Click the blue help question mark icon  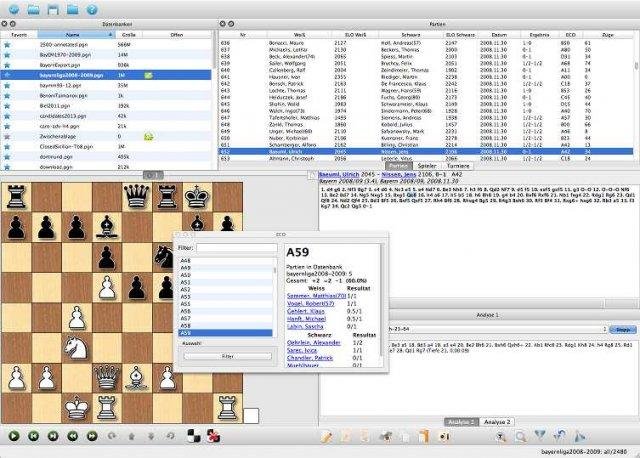(x=92, y=9)
